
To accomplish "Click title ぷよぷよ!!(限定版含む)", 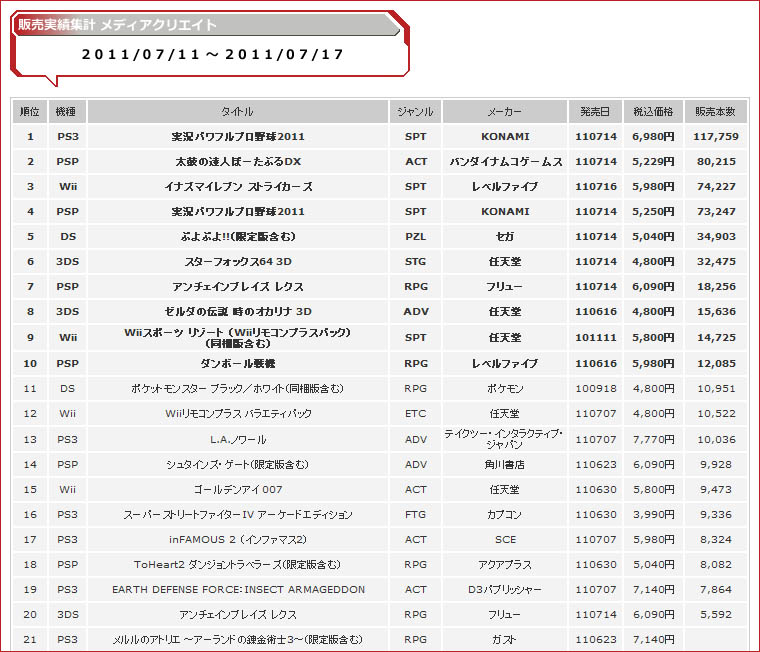I will (238, 237).
